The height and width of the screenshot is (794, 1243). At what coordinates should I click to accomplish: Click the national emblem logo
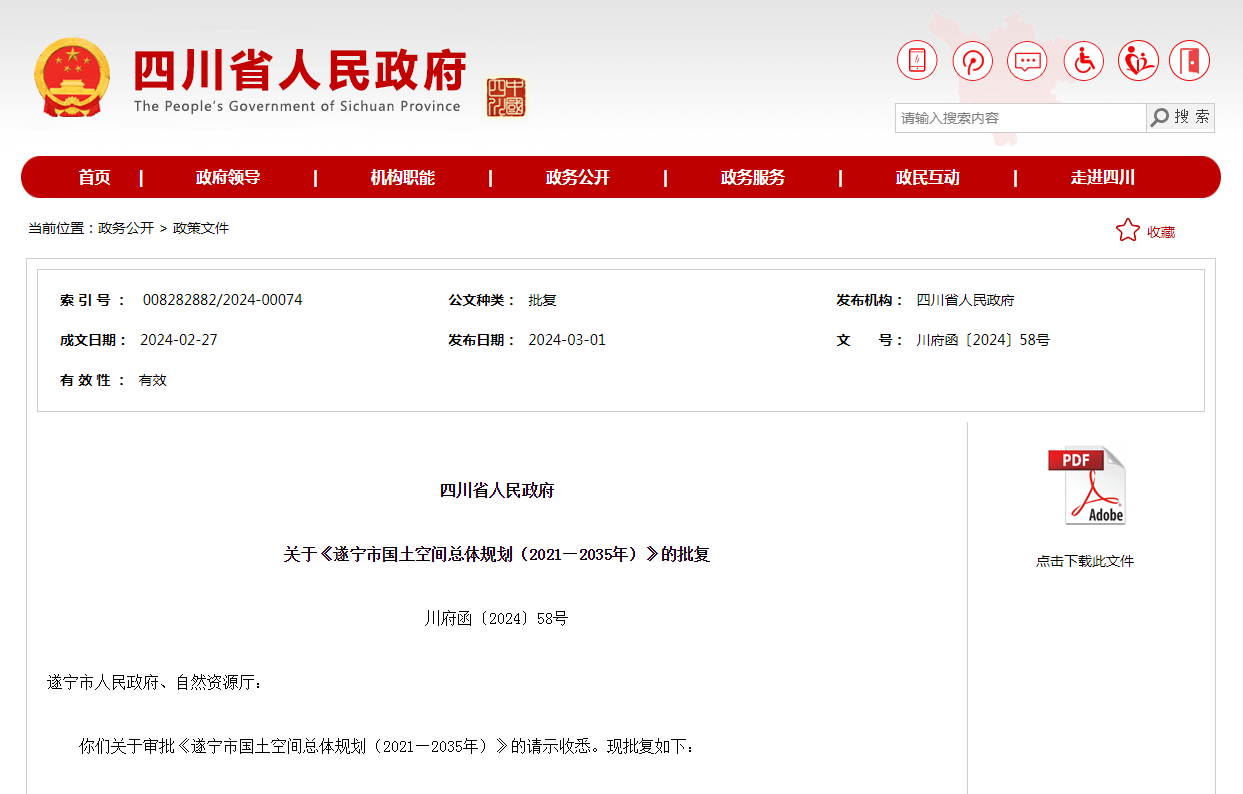[72, 77]
